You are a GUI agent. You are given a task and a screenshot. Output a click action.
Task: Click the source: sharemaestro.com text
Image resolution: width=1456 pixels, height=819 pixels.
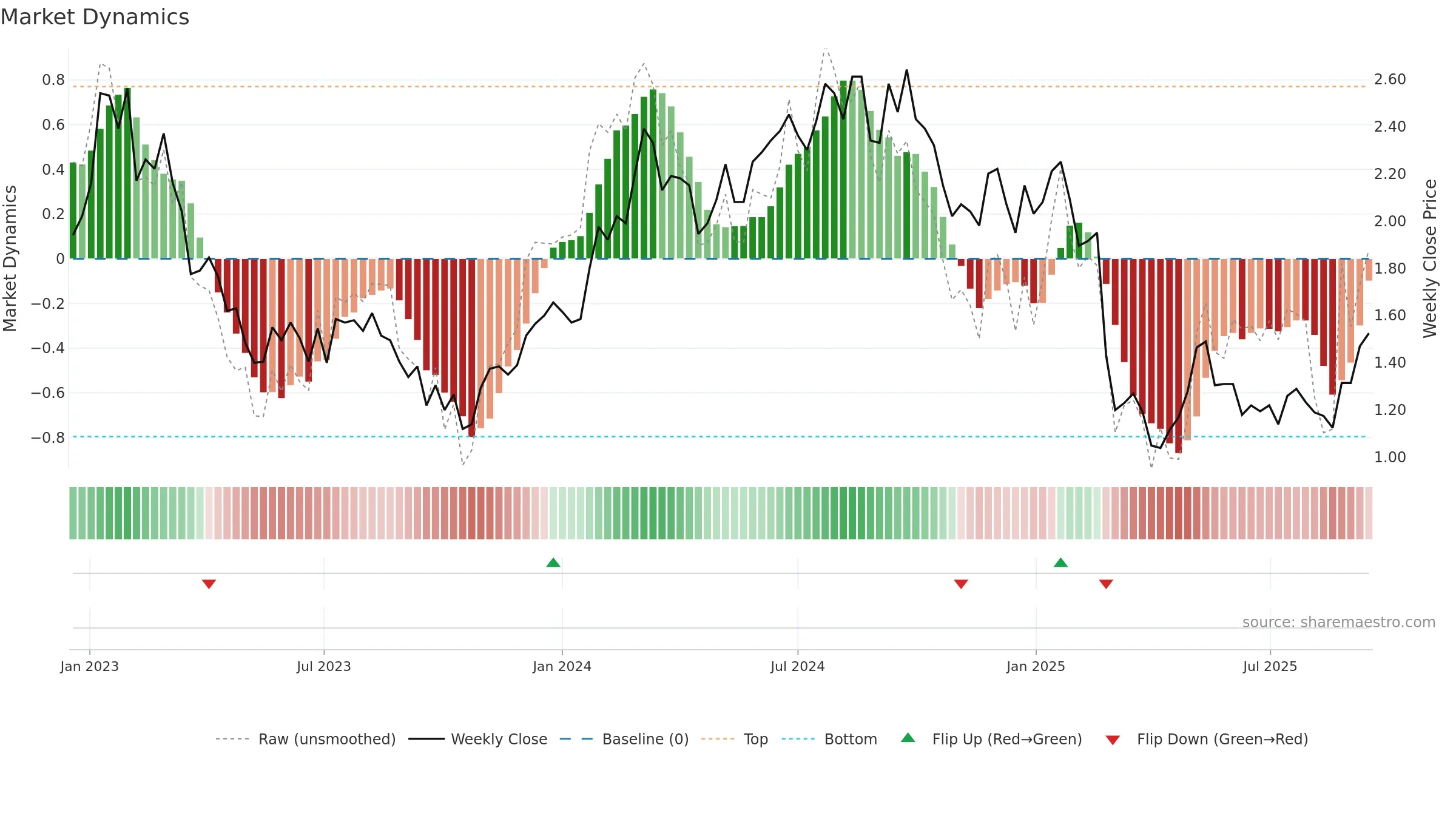click(1339, 622)
